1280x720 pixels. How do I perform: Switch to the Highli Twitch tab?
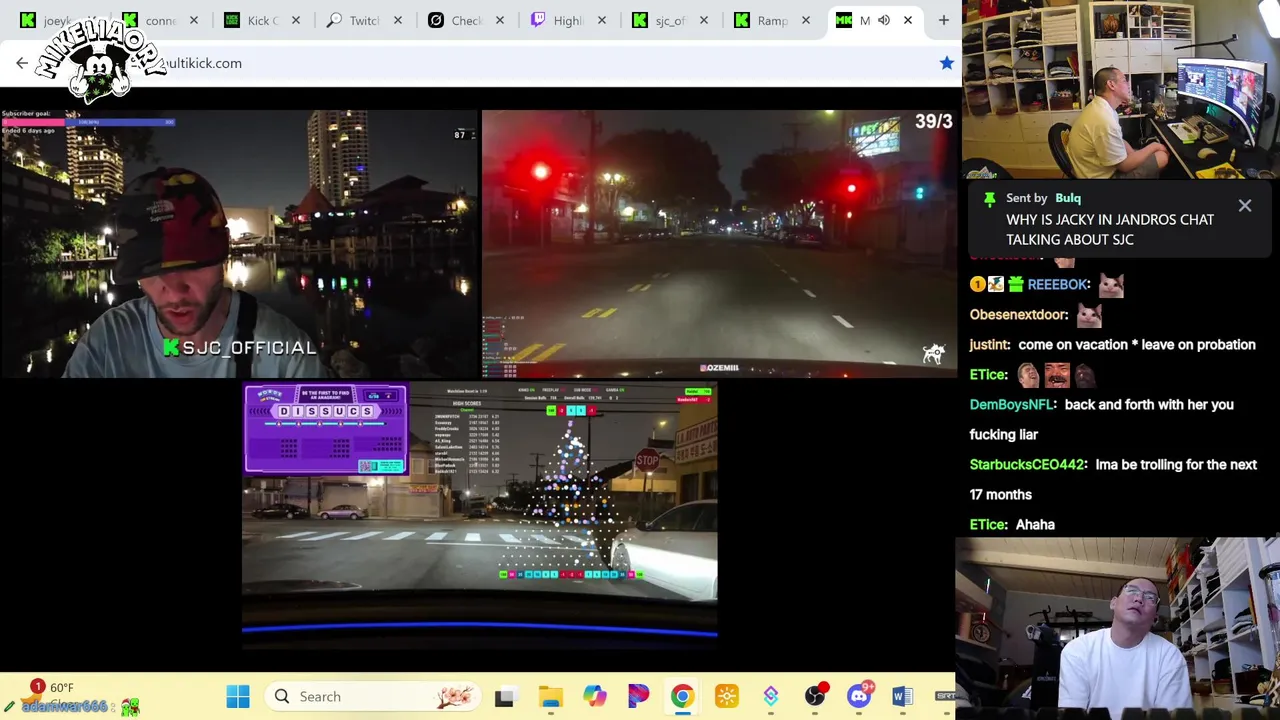coord(569,20)
